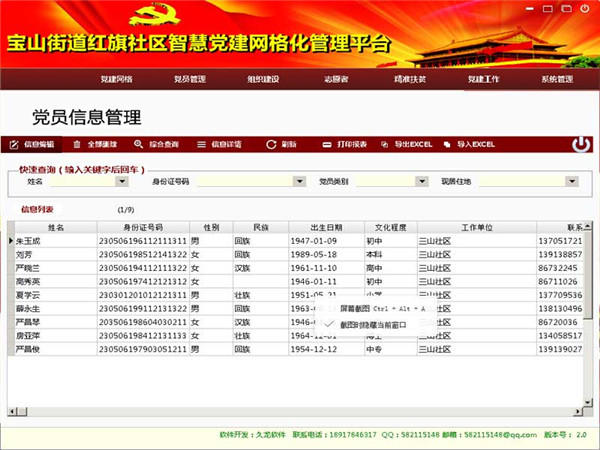This screenshot has height=450, width=600.
Task: Click the horizontal scroll-right arrow
Action: pos(578,412)
